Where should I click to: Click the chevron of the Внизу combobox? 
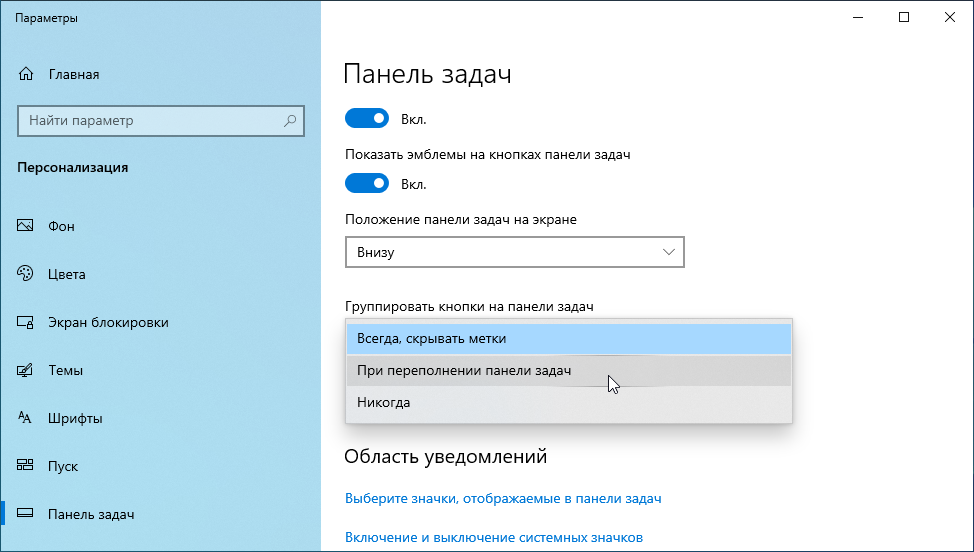[x=669, y=253]
